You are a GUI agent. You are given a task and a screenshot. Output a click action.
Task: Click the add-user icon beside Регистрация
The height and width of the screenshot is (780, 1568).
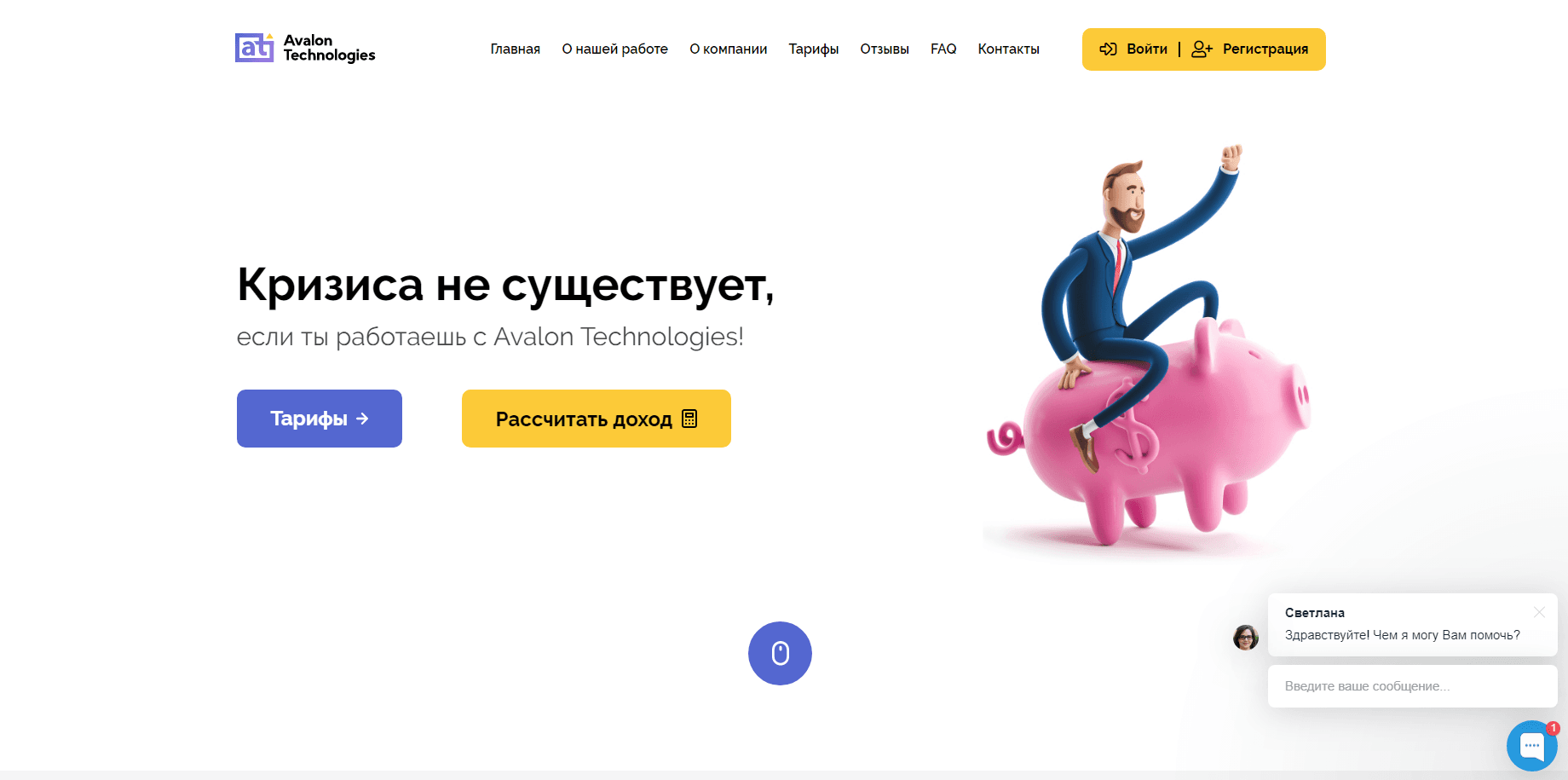point(1202,49)
